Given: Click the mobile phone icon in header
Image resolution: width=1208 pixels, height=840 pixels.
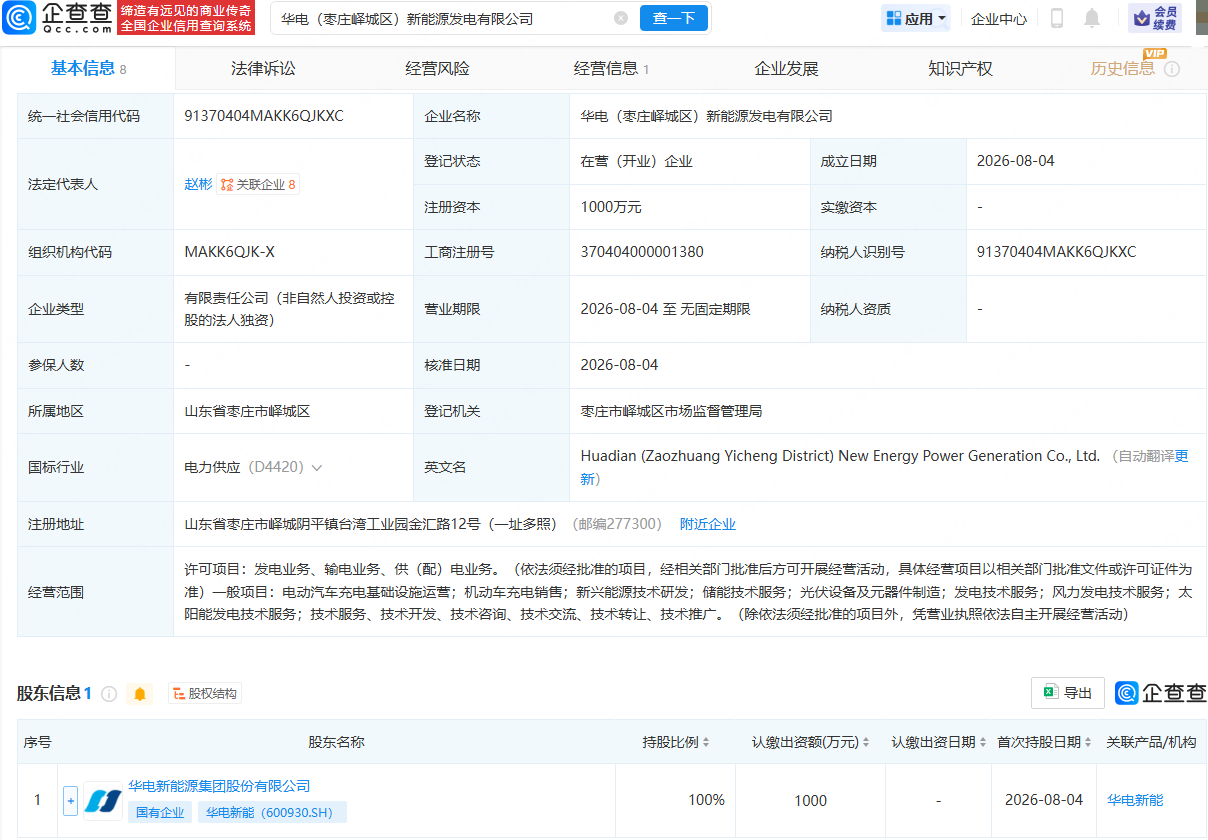Looking at the screenshot, I should [x=1057, y=18].
